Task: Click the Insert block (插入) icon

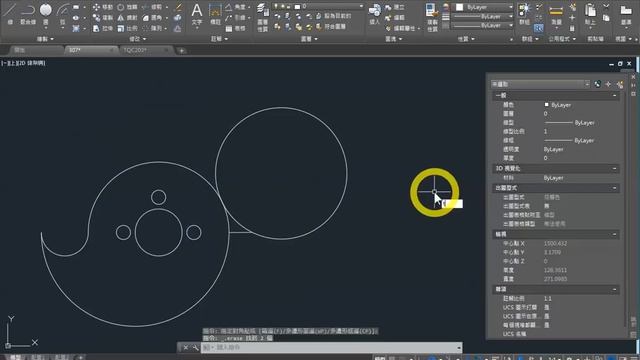Action: [x=374, y=14]
